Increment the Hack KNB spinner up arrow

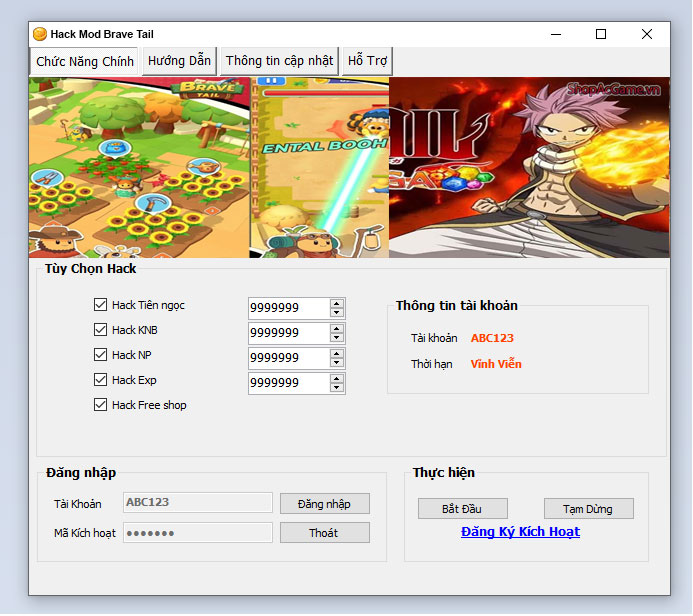click(x=337, y=329)
